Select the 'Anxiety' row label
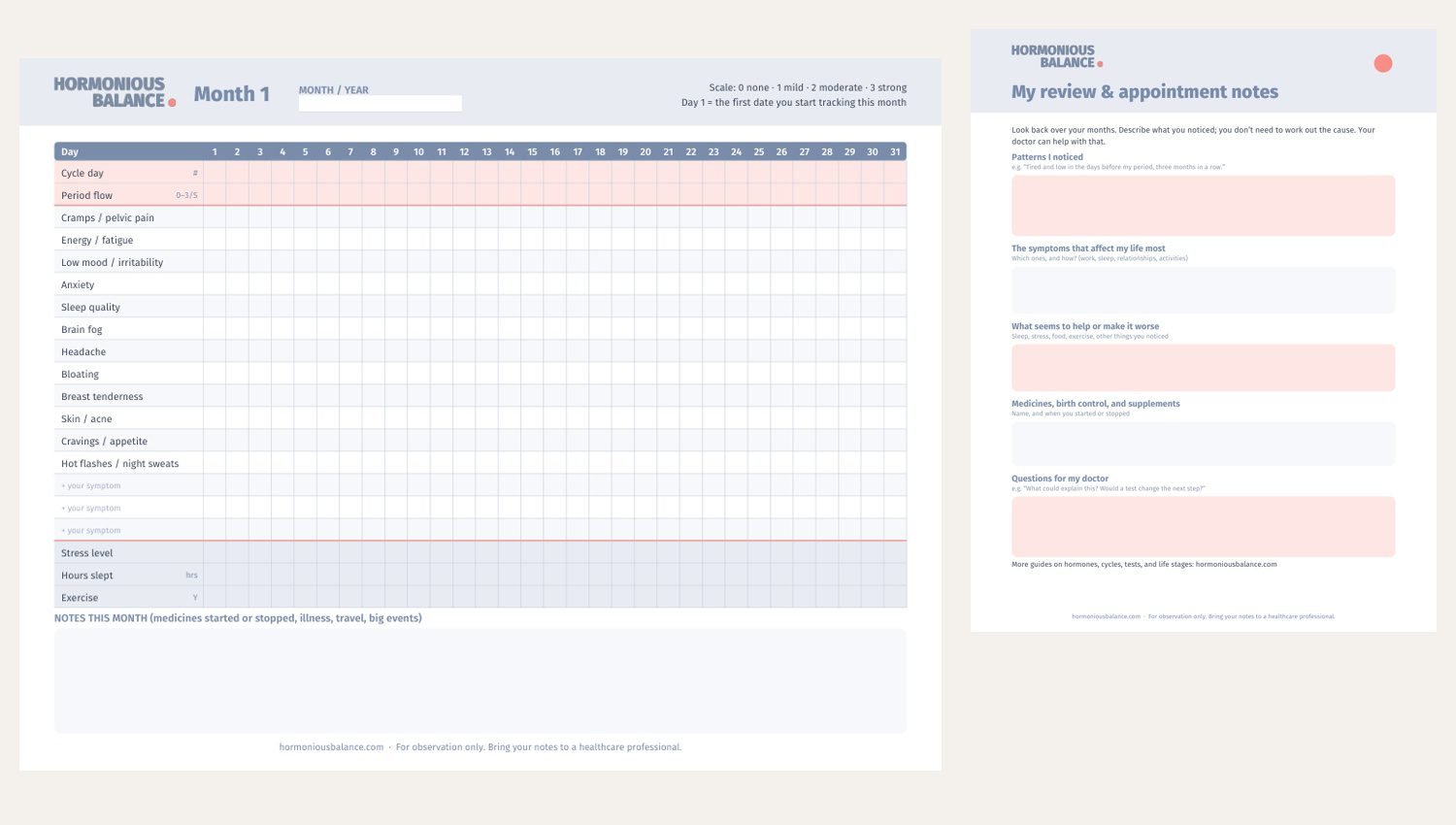1456x825 pixels. coord(78,284)
